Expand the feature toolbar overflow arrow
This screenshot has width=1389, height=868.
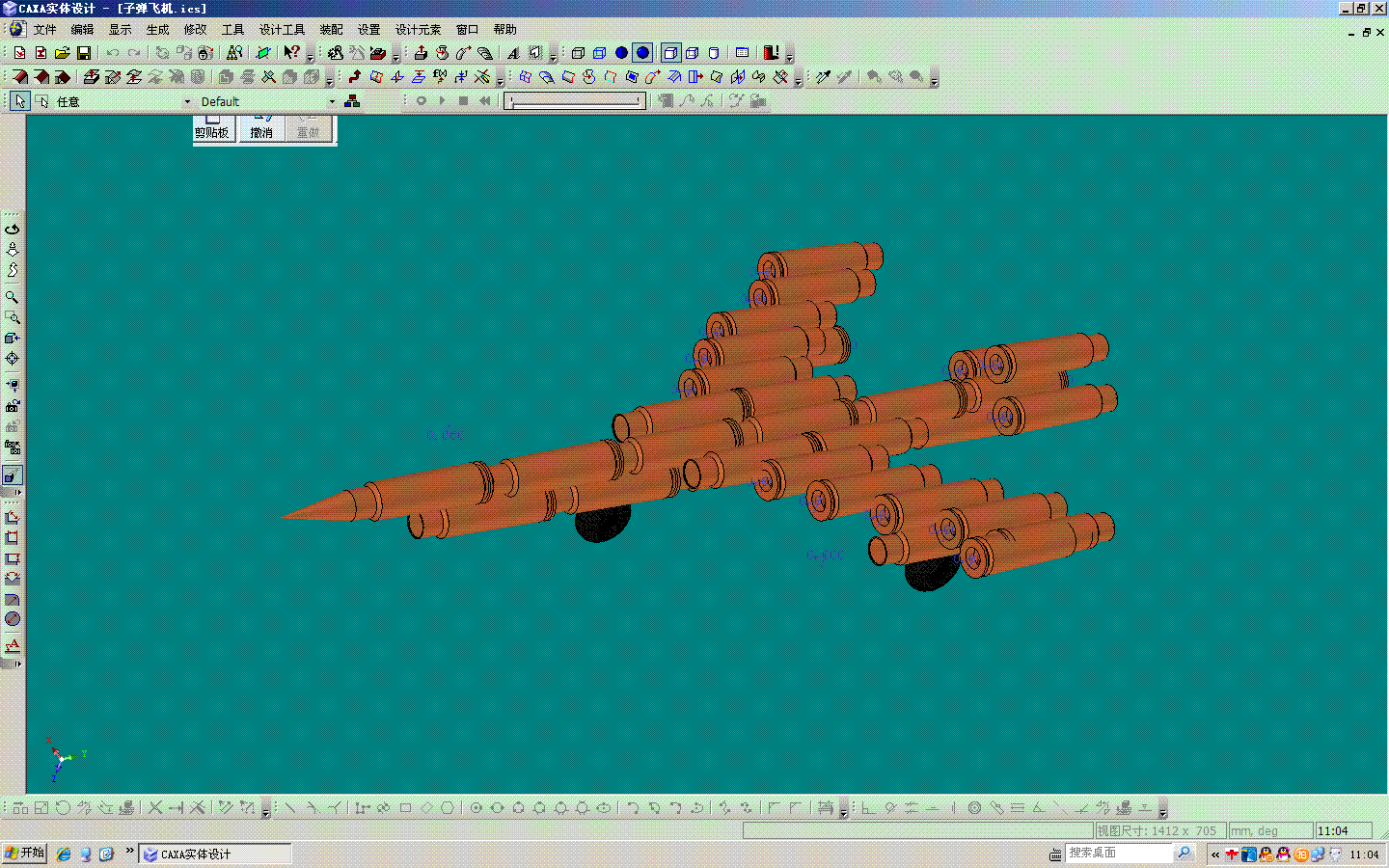(x=329, y=79)
